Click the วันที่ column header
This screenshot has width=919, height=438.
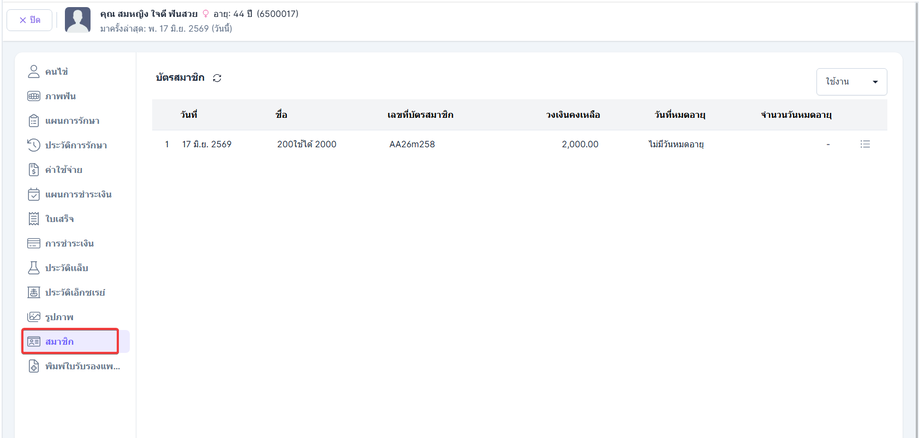189,115
